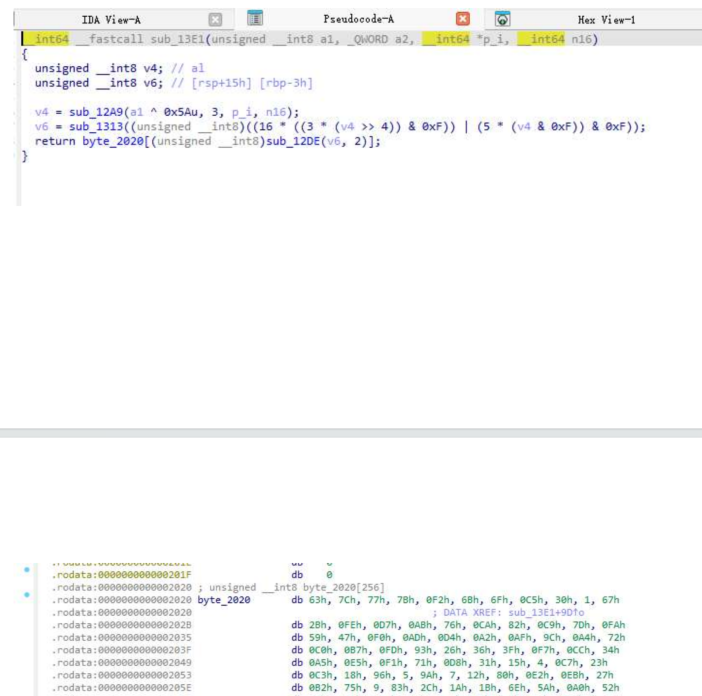Viewport: 702px width, 696px height.
Task: Open the Hex View-1 tab
Action: point(606,19)
